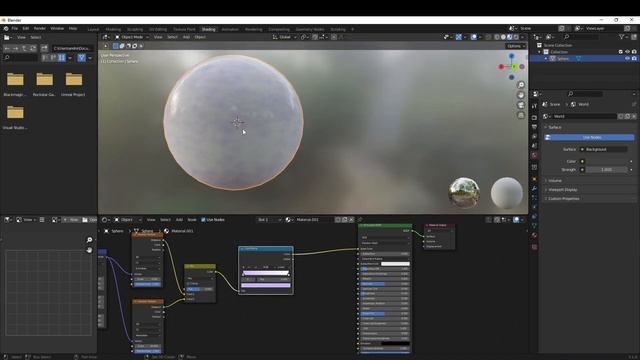Toggle perspective/orthographic grid gizmo
Viewport: 640px width, 360px height.
pos(521,116)
